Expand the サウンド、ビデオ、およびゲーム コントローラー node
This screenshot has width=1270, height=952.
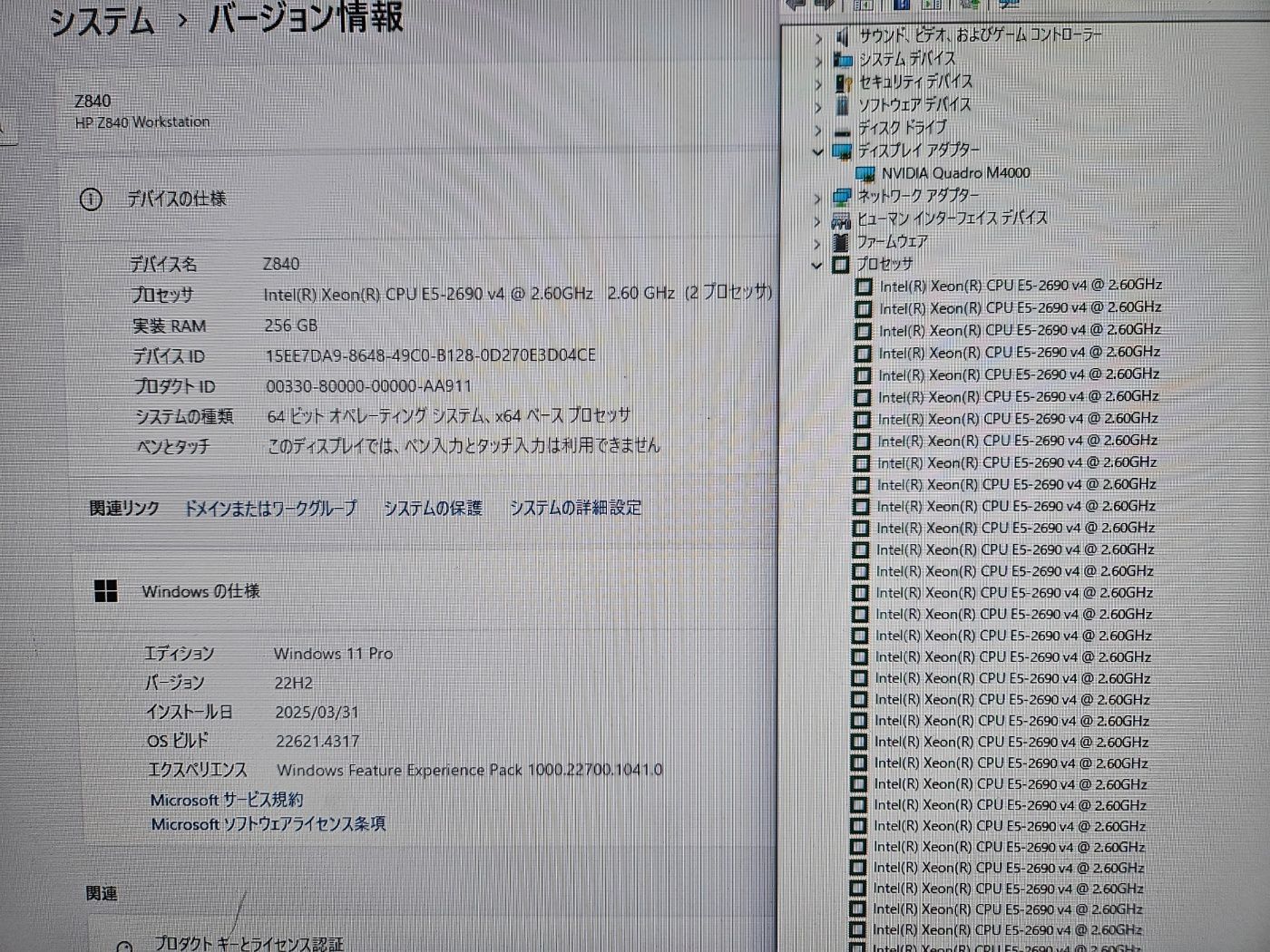click(818, 38)
